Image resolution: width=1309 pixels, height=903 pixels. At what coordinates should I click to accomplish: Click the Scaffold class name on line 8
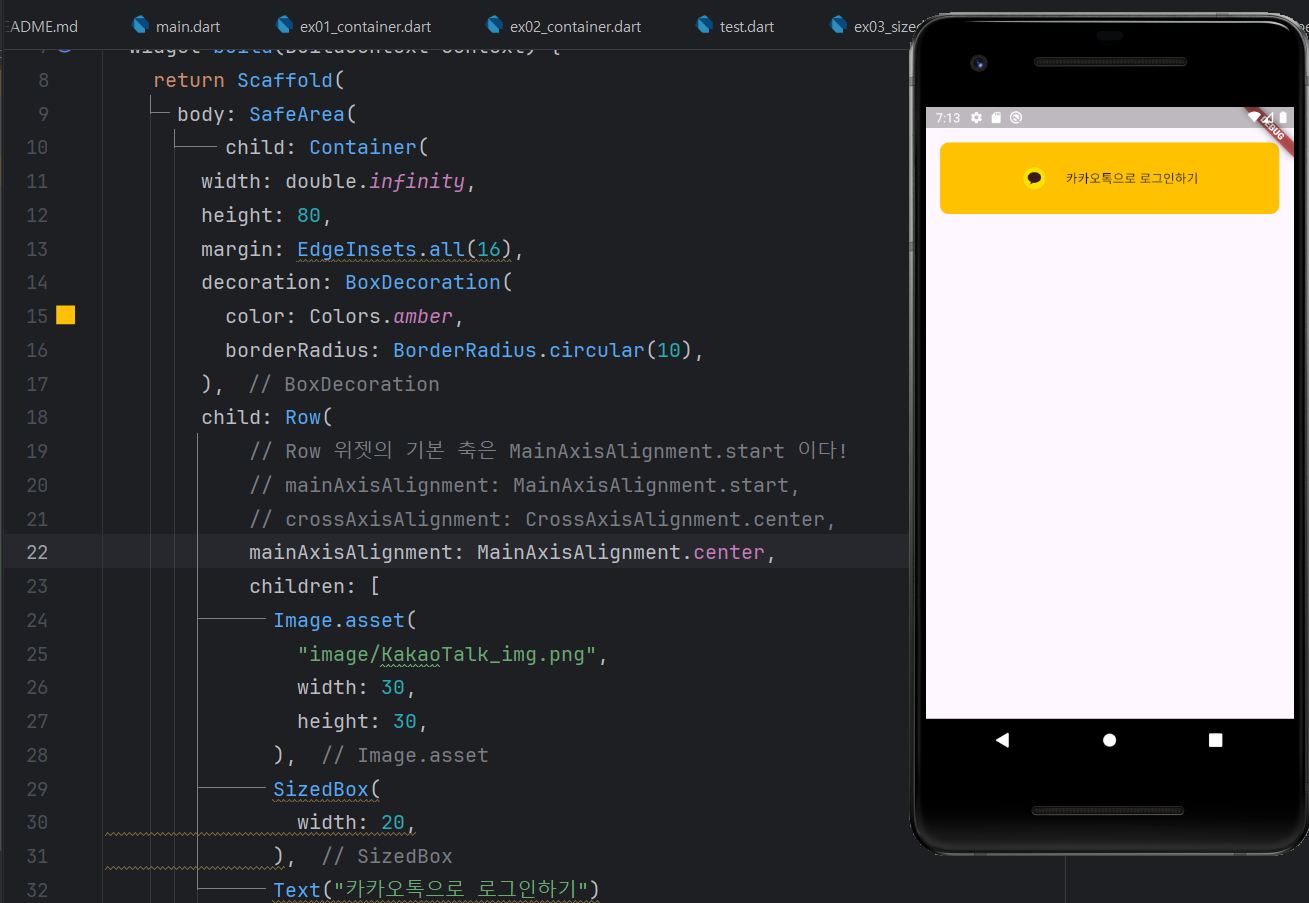[x=285, y=80]
